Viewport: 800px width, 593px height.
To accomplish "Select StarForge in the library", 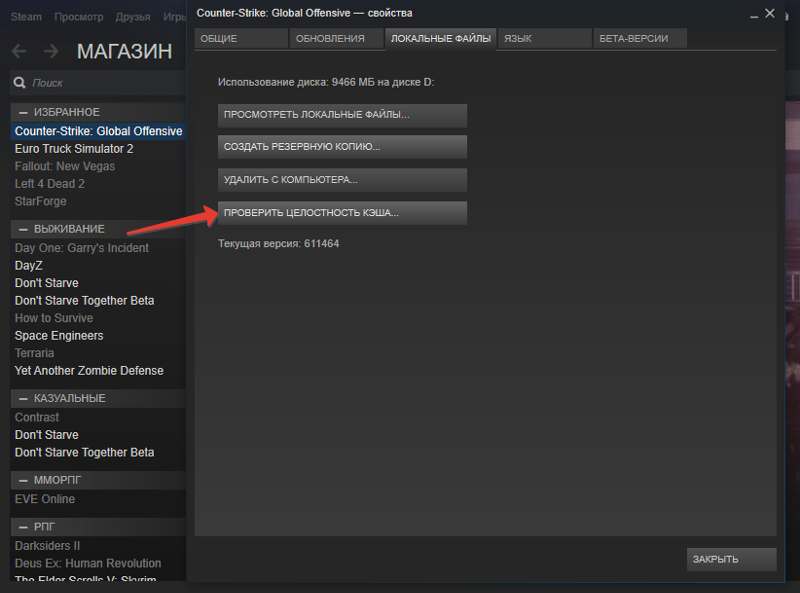I will [40, 202].
